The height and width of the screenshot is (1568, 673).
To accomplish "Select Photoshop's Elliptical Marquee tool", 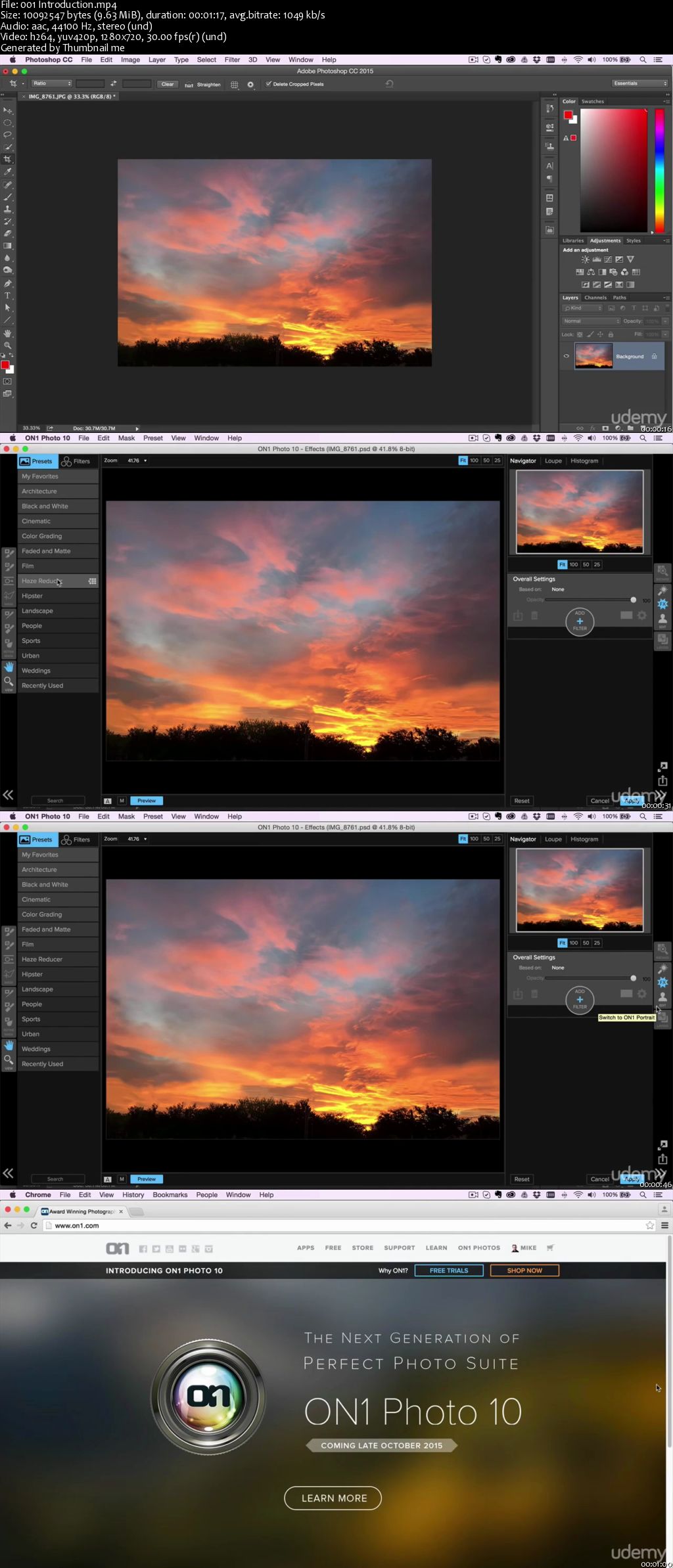I will click(8, 122).
